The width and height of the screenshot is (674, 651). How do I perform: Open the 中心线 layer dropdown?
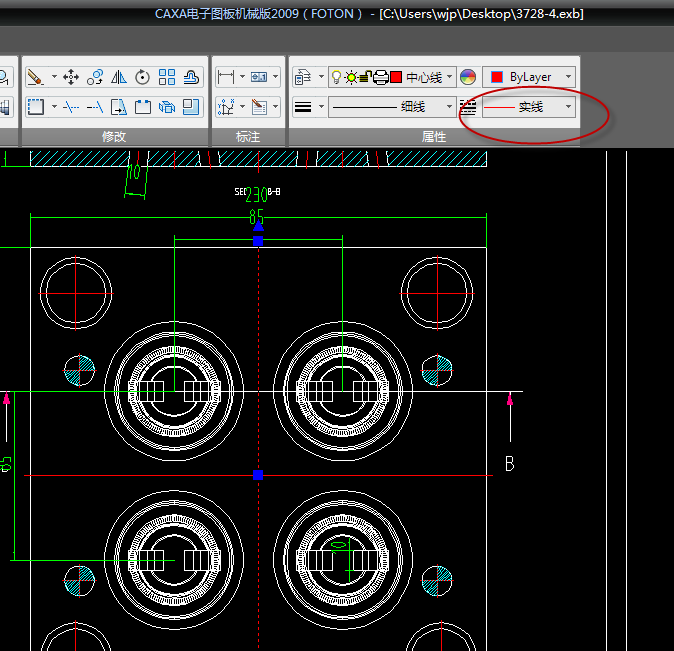450,77
